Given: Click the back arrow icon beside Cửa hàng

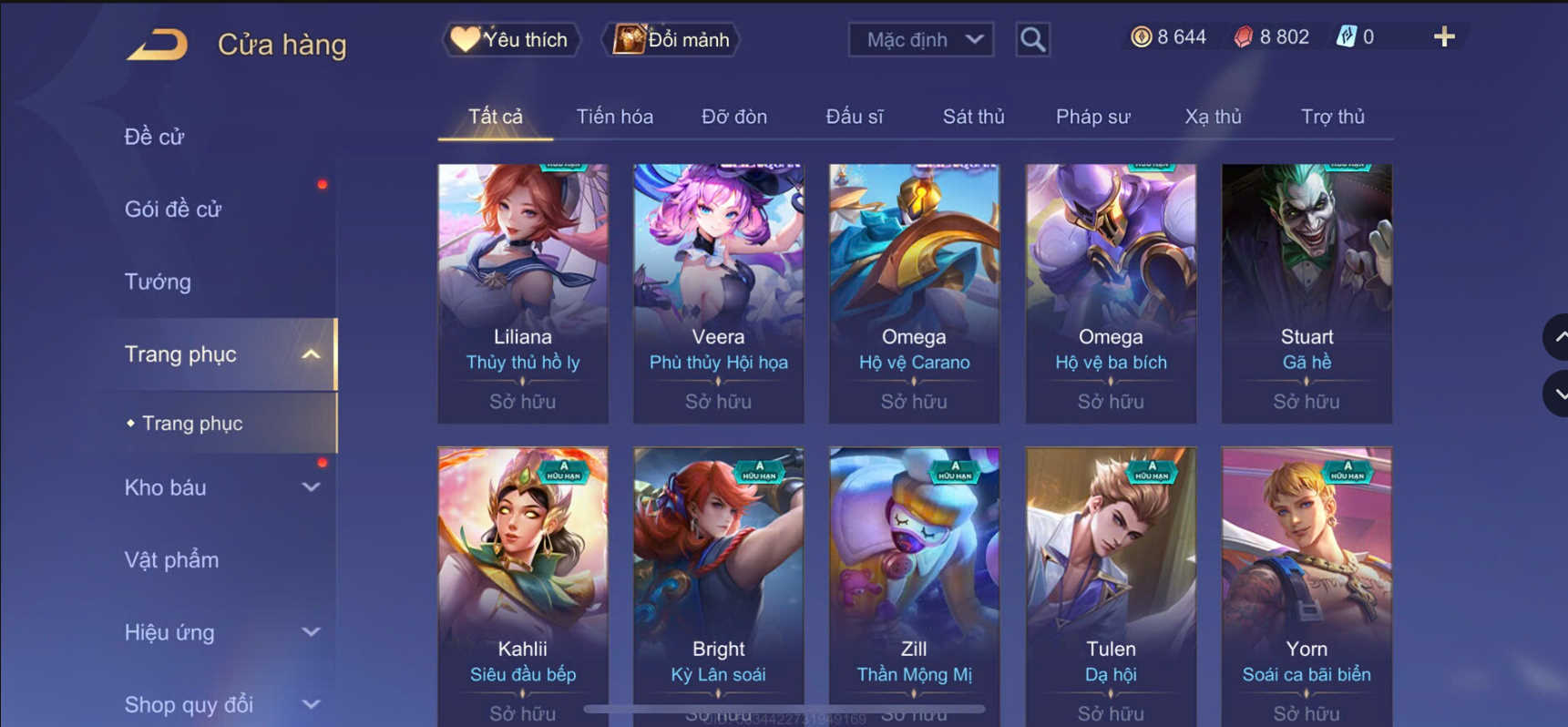Looking at the screenshot, I should click(158, 44).
